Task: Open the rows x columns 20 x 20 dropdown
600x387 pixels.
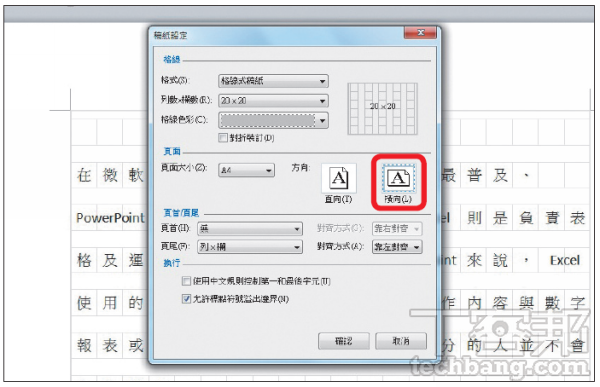Action: (x=273, y=101)
